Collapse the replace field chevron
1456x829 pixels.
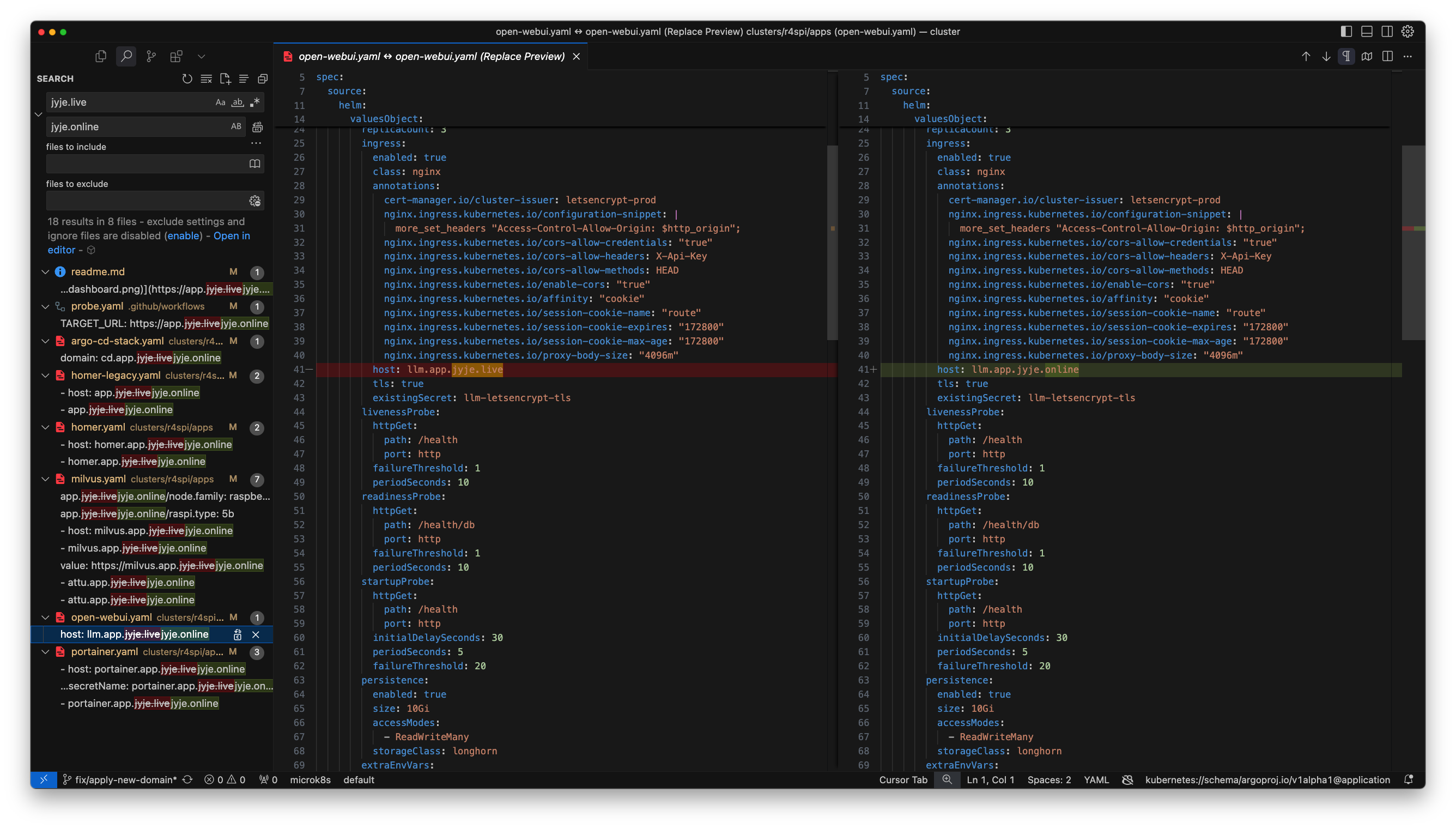[38, 114]
